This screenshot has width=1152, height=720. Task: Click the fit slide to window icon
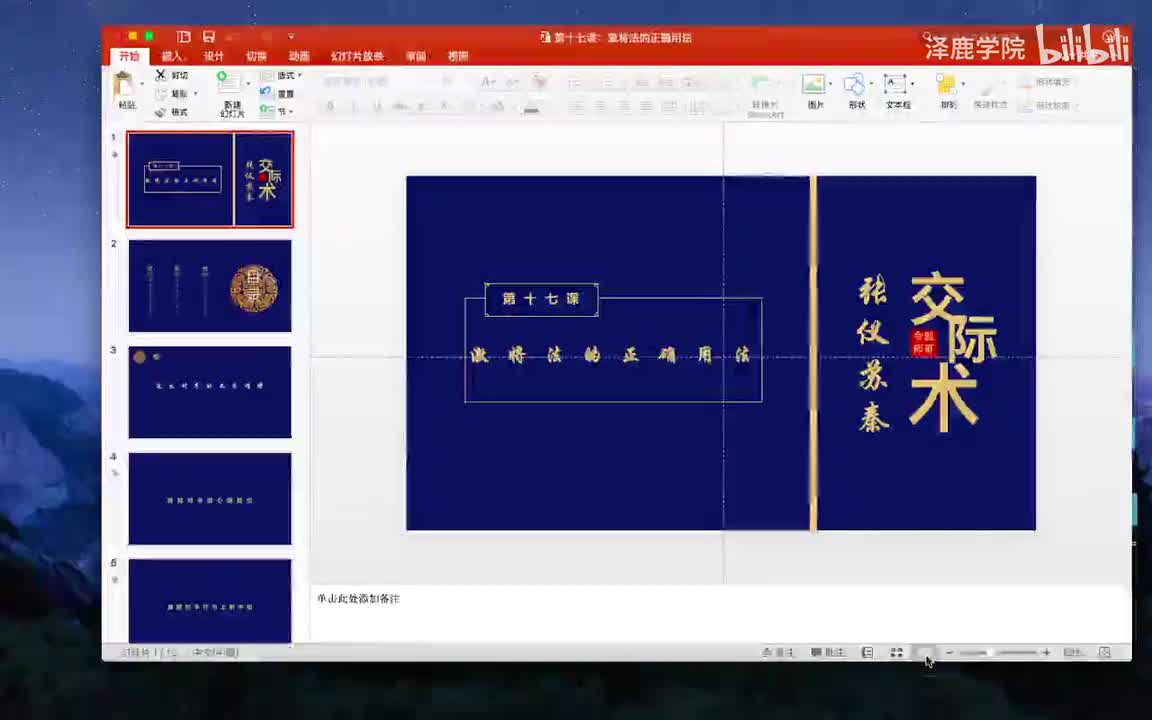[1104, 652]
